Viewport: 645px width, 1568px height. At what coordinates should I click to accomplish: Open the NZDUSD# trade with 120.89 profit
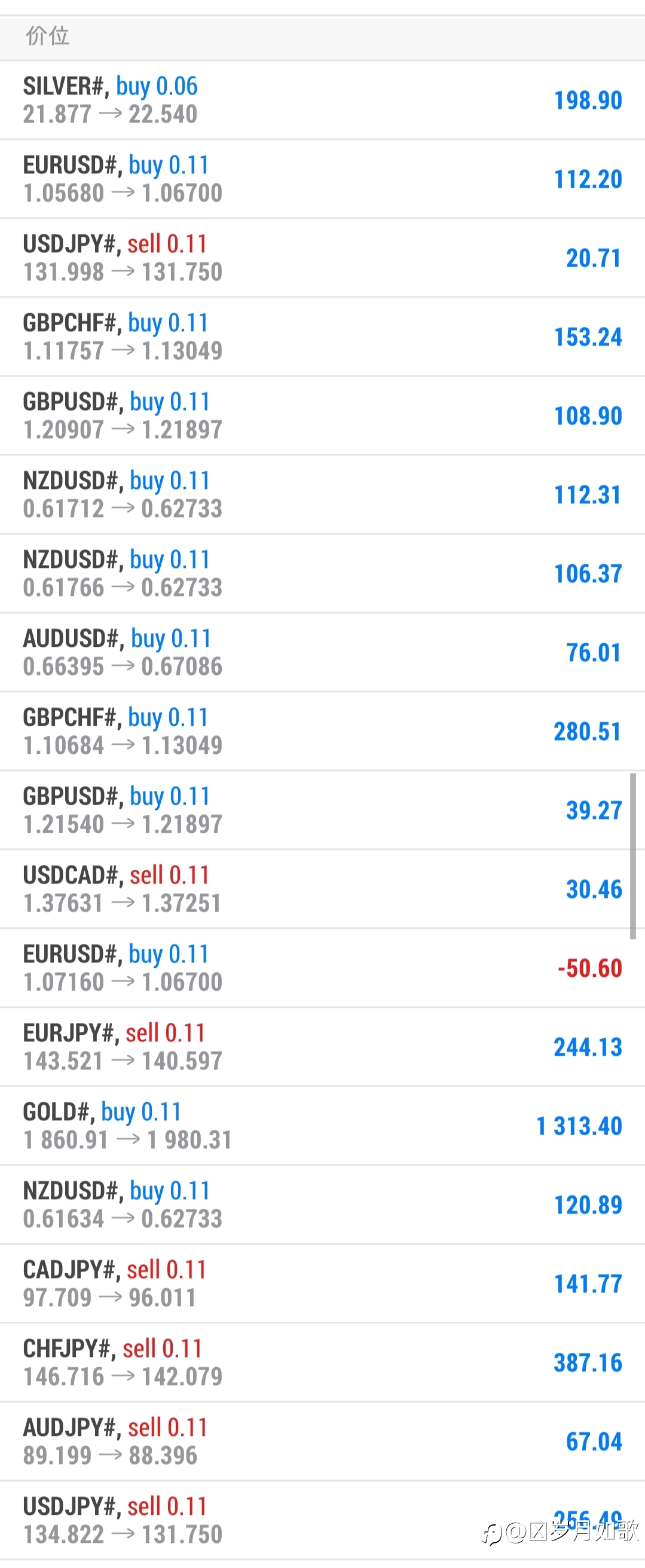click(x=323, y=1205)
